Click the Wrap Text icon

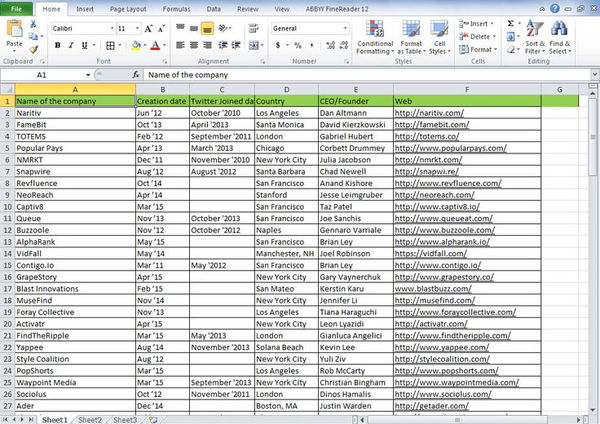pyautogui.click(x=253, y=28)
